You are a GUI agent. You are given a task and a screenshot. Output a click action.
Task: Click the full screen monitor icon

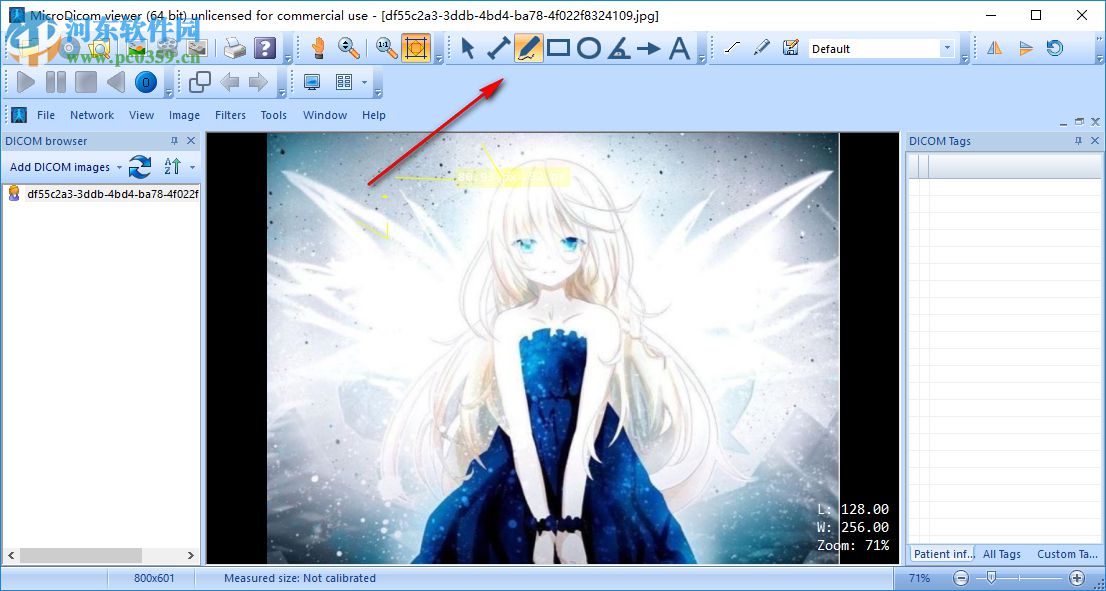coord(312,83)
